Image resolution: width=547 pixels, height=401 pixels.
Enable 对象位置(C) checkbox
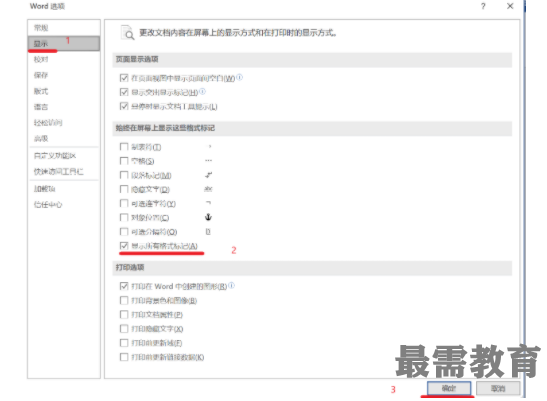click(x=124, y=217)
